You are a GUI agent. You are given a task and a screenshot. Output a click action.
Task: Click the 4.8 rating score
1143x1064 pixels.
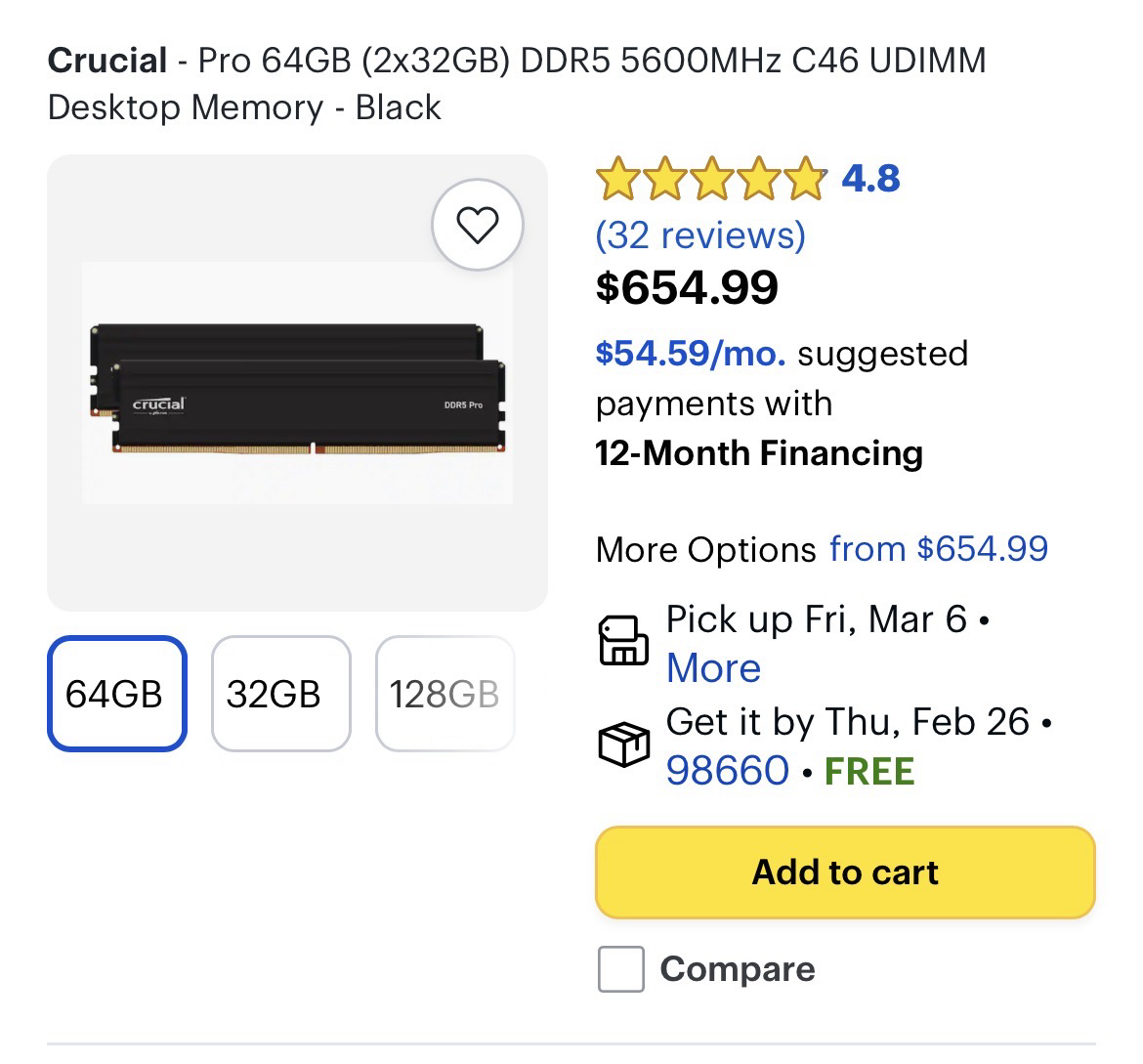[x=870, y=179]
